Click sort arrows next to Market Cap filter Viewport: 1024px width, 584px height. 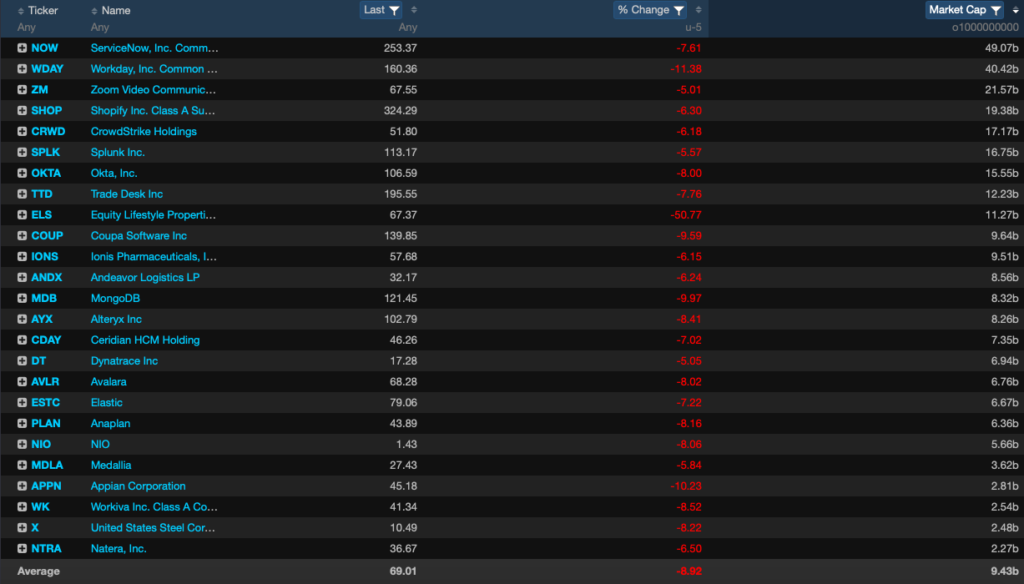tap(1015, 10)
